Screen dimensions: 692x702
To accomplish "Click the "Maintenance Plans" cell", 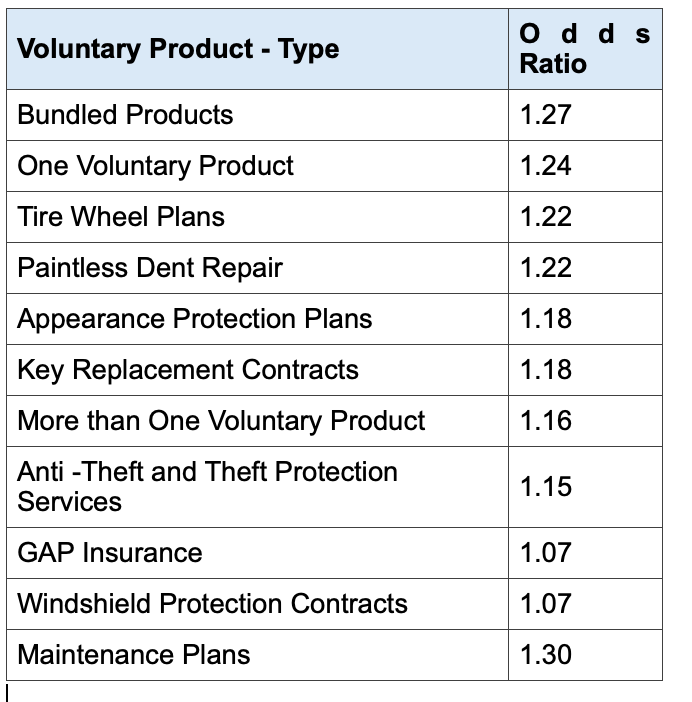I will (x=133, y=654).
